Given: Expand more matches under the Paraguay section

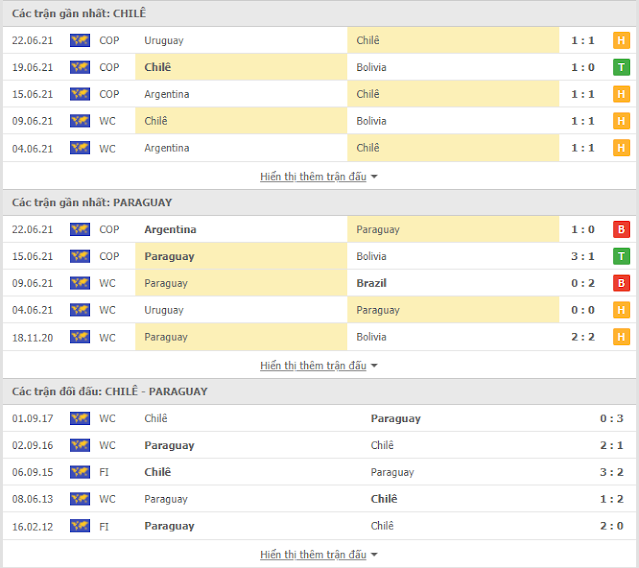Looking at the screenshot, I should tap(318, 365).
